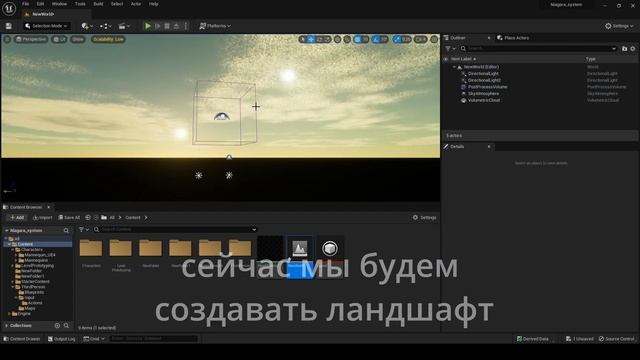Open the Actor menu
640x360 pixels.
(136, 4)
